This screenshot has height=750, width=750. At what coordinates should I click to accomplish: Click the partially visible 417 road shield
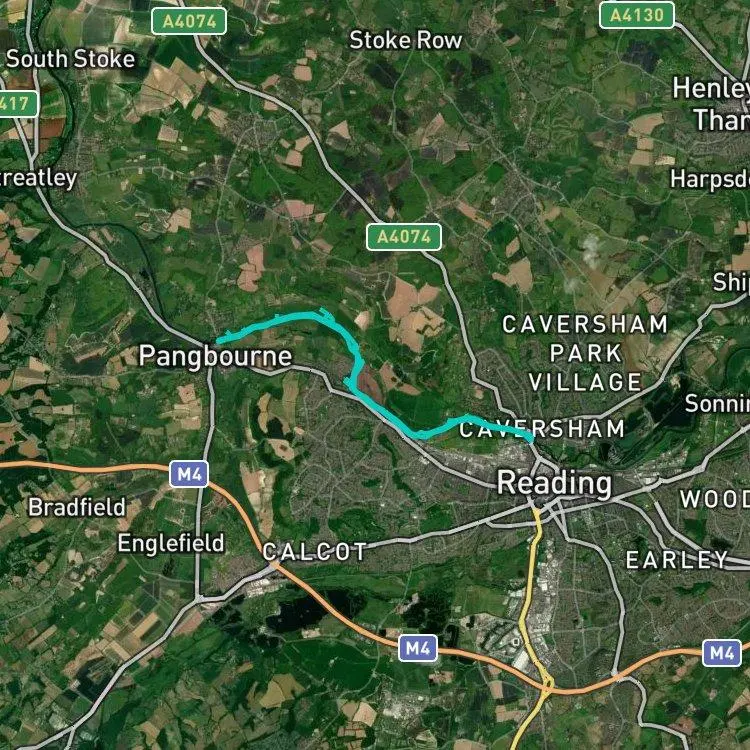[x=18, y=104]
